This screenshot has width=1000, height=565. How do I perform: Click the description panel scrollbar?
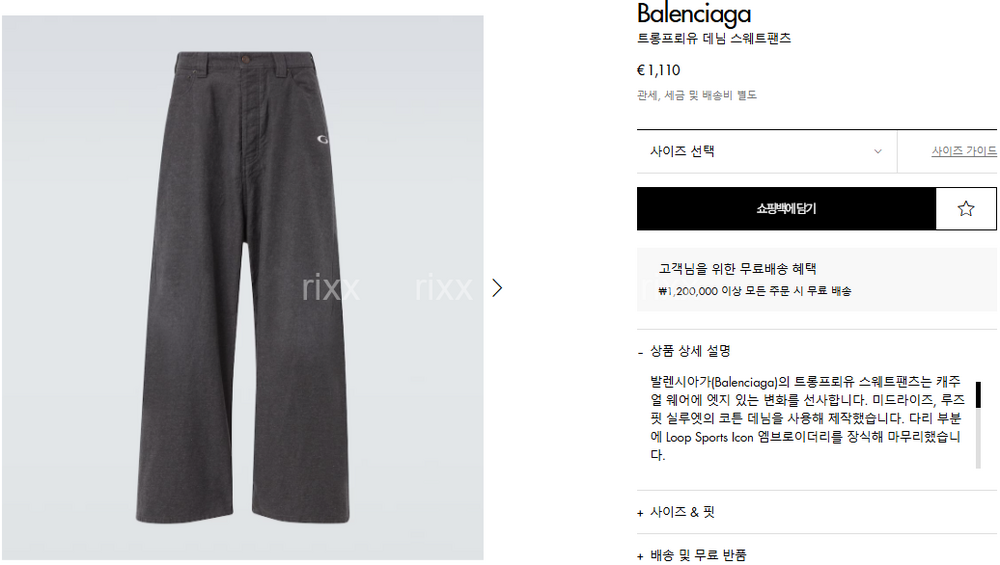click(x=978, y=425)
